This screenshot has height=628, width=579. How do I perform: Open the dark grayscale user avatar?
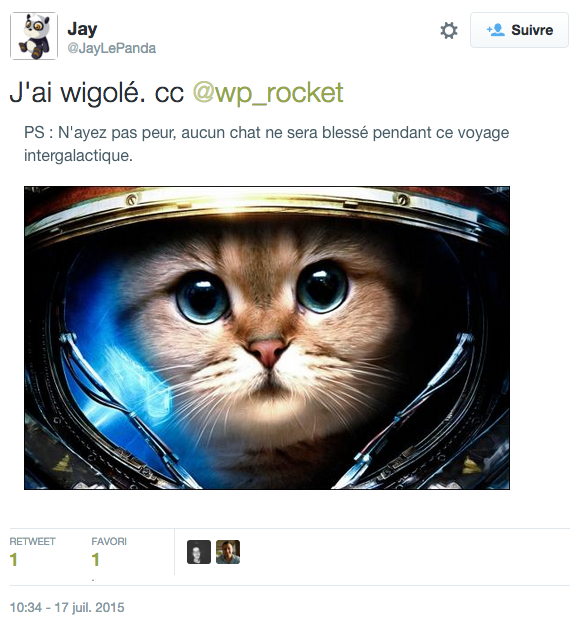coord(199,552)
